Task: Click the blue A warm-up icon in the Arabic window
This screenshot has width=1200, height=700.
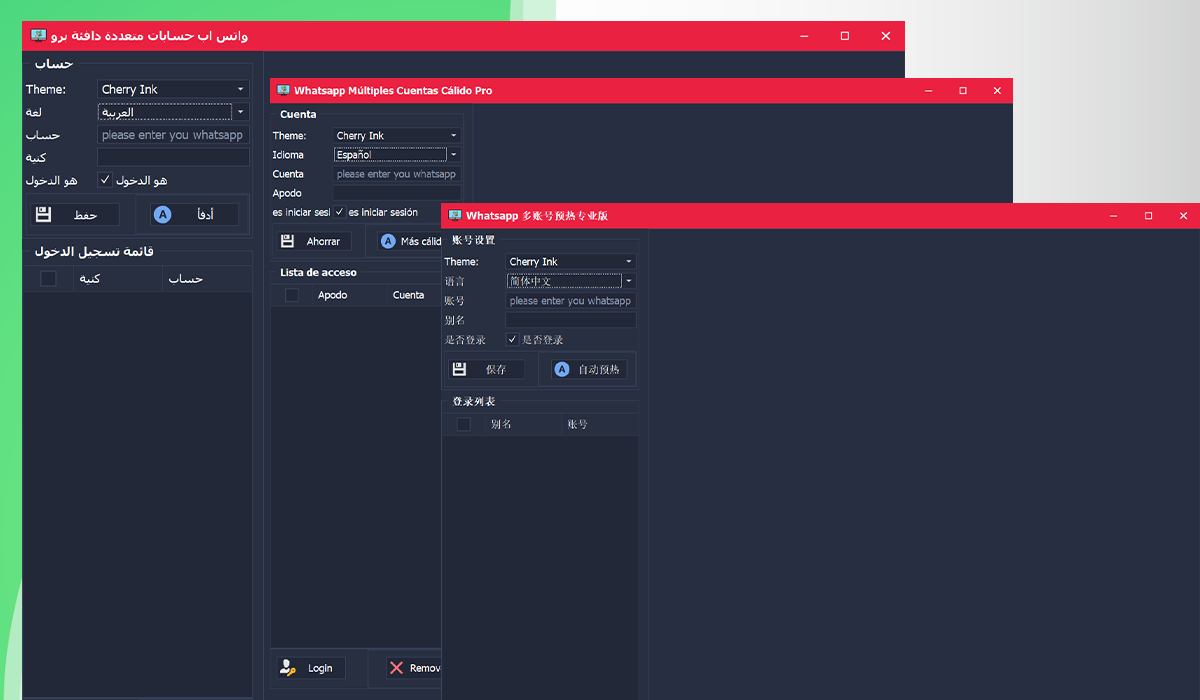Action: (x=162, y=214)
